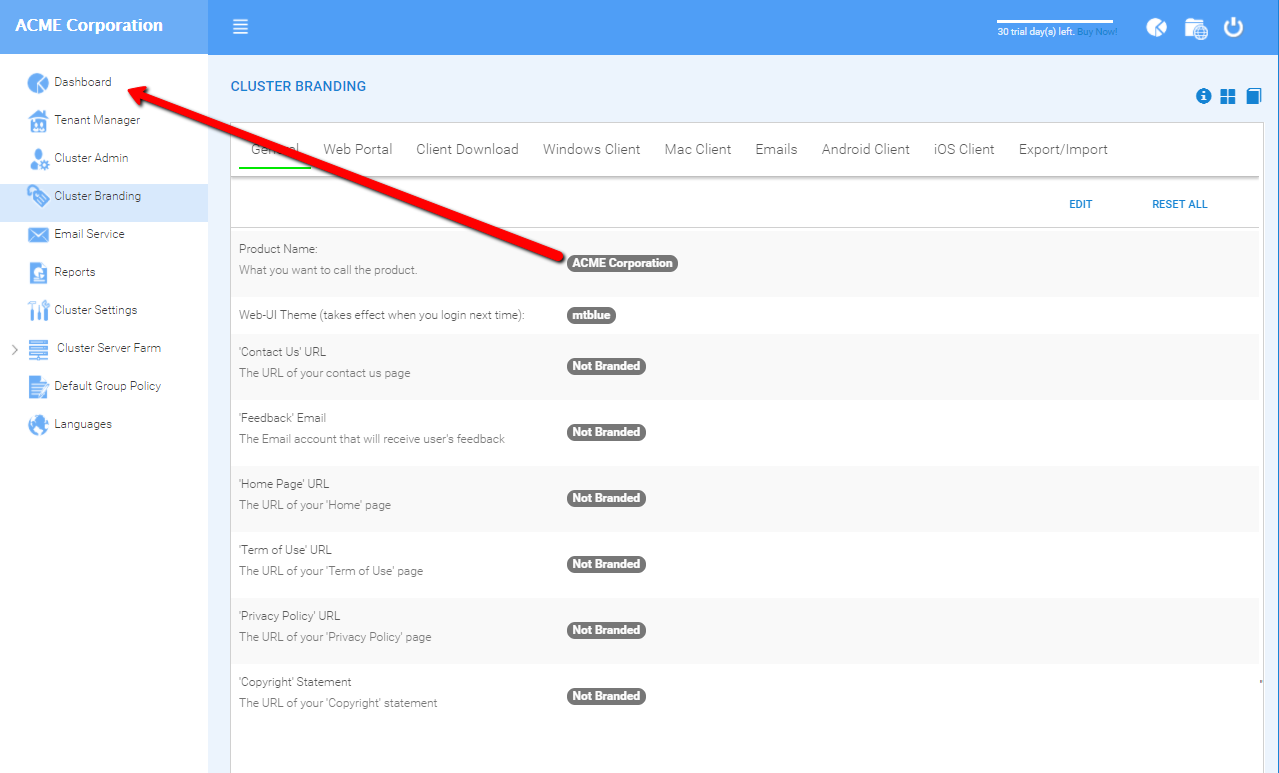The height and width of the screenshot is (773, 1279).
Task: Click the ACME Corporation product name badge
Action: pos(622,263)
